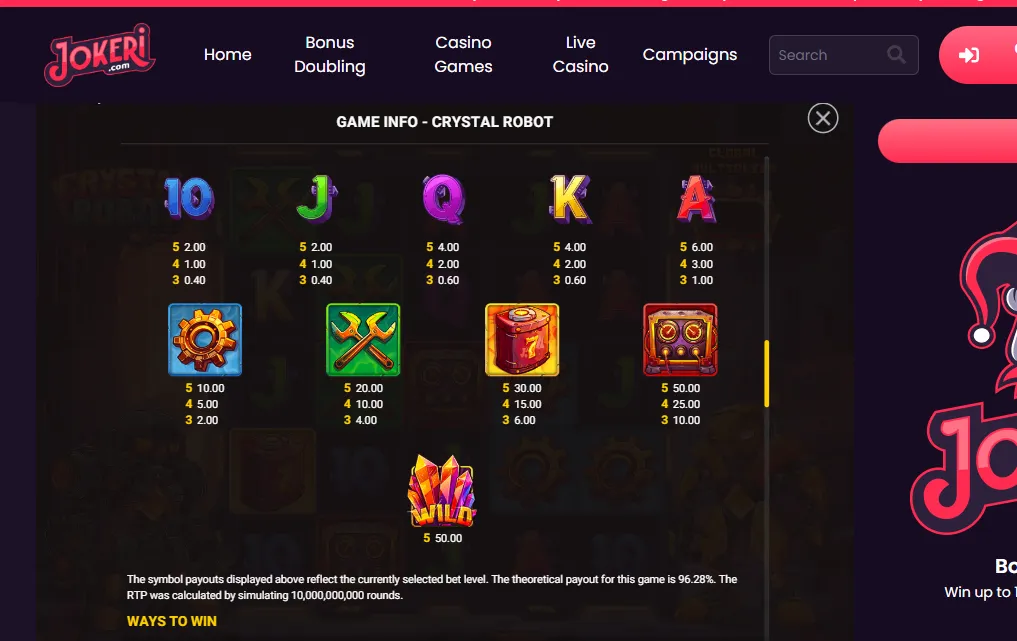Open the Home menu item

228,54
